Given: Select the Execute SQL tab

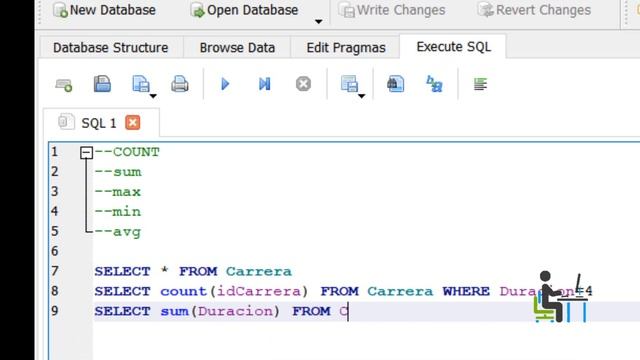Looking at the screenshot, I should click(453, 47).
